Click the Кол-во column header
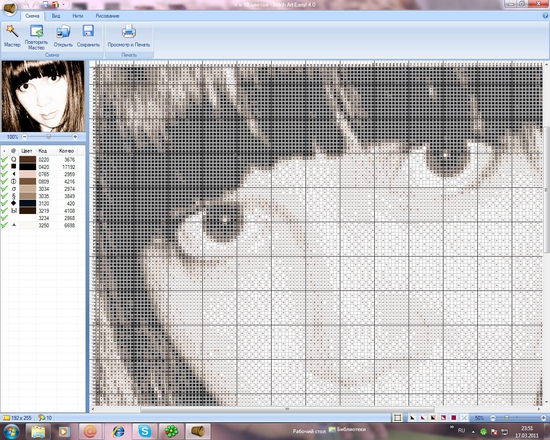Screen dimensions: 550x440 tap(66, 151)
